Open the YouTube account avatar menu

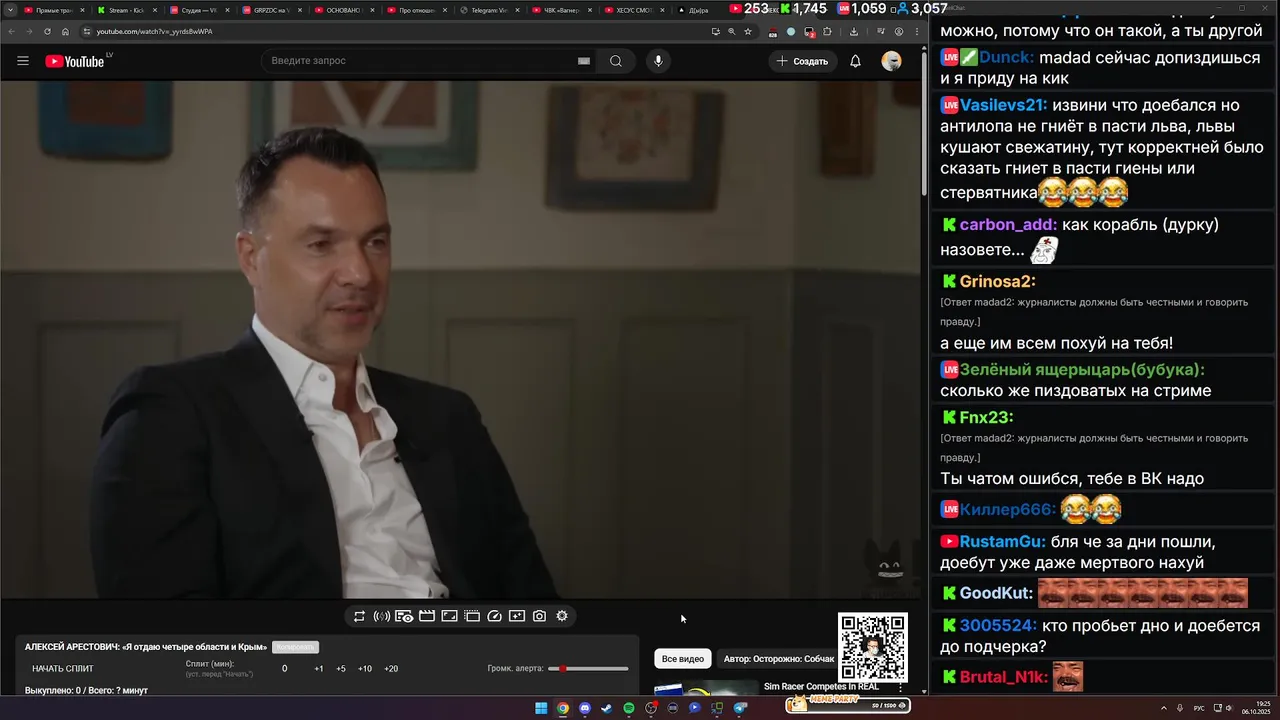(x=891, y=61)
